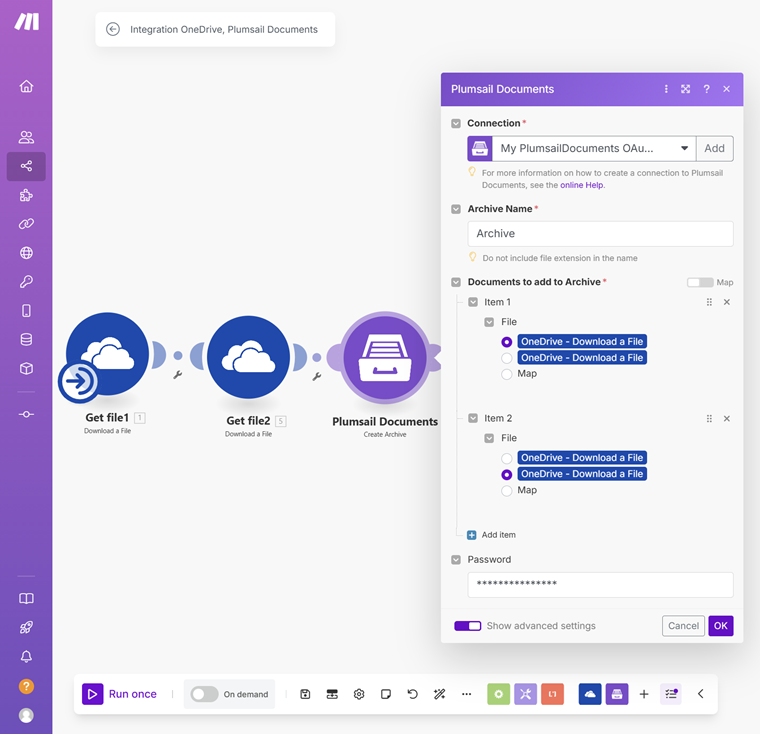Click the undo arrow in toolbar

[x=412, y=694]
